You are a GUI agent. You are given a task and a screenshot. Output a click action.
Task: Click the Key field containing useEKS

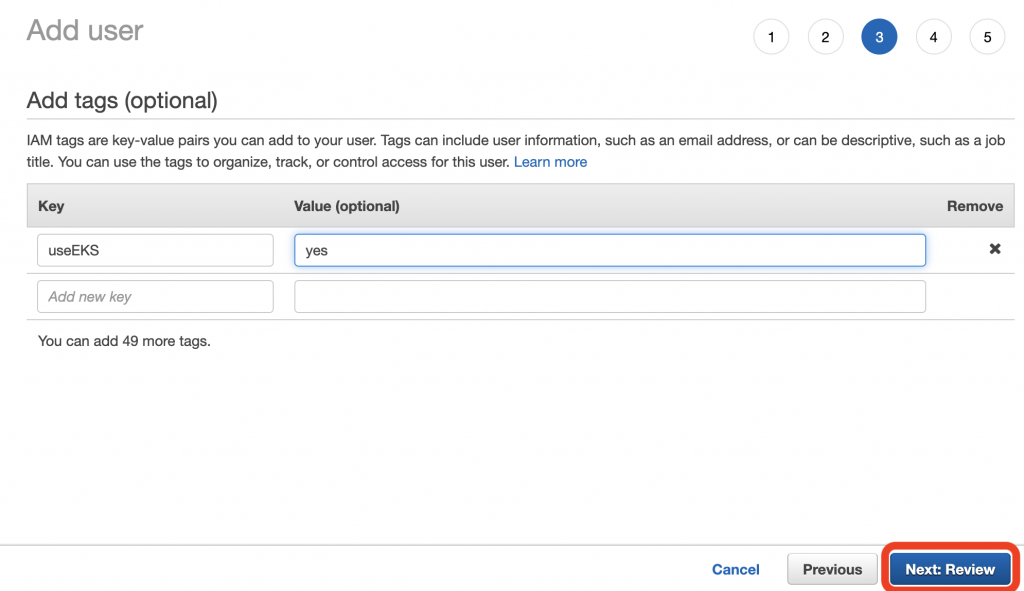155,250
